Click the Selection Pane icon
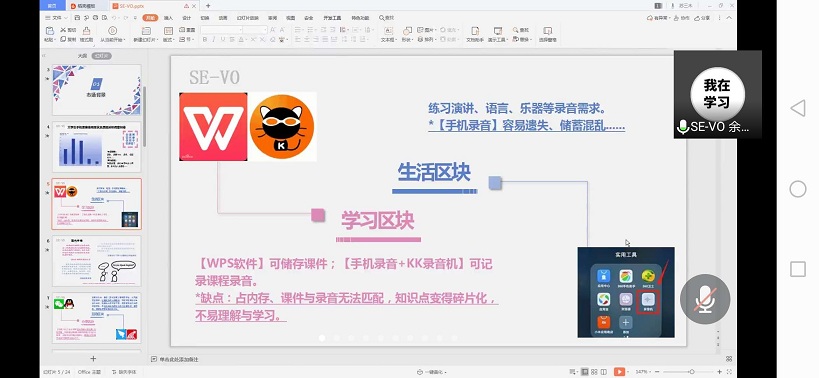Screen dimensions: 819x378 pos(547,31)
